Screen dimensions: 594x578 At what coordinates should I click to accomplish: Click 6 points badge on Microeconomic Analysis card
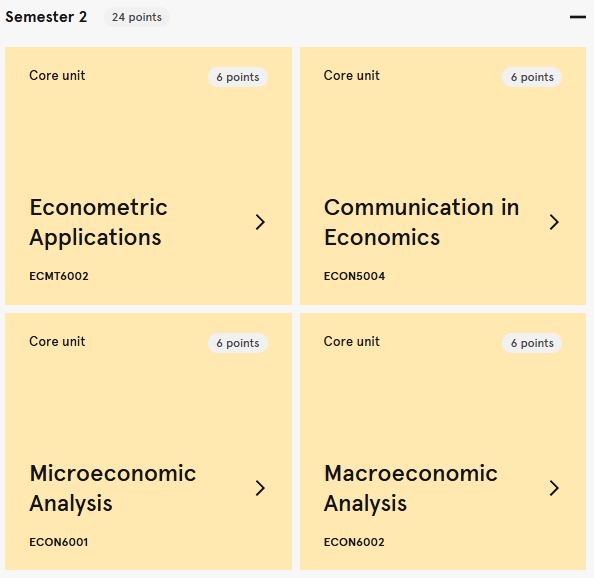click(x=238, y=343)
